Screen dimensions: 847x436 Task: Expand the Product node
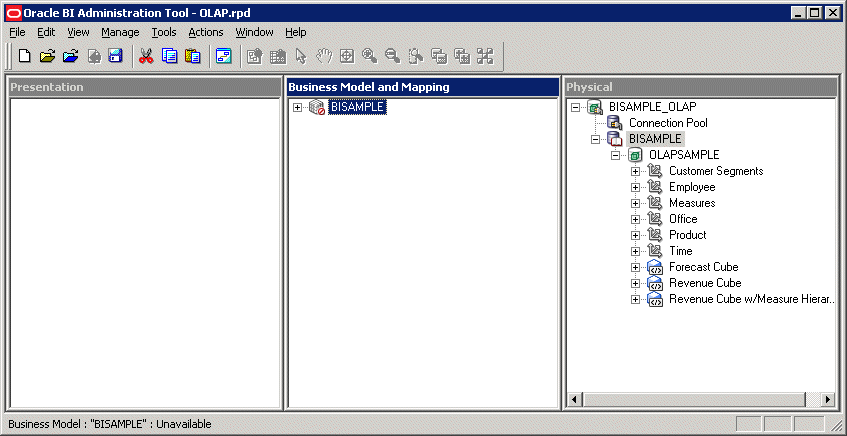tap(635, 236)
